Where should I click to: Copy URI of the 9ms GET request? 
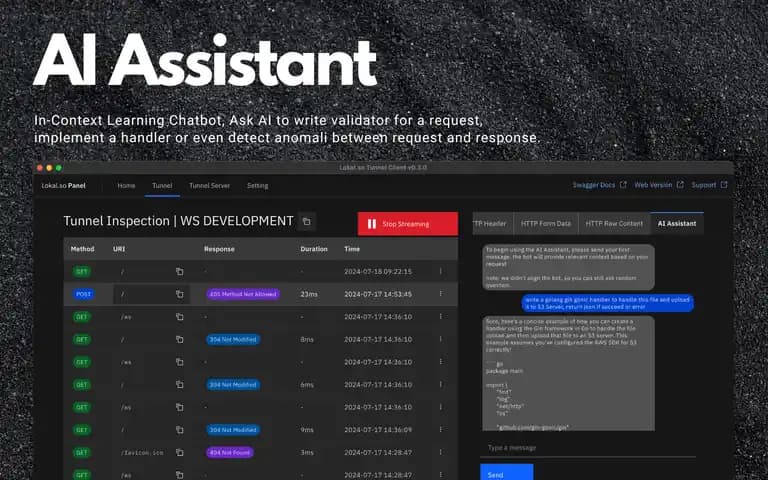pyautogui.click(x=180, y=430)
